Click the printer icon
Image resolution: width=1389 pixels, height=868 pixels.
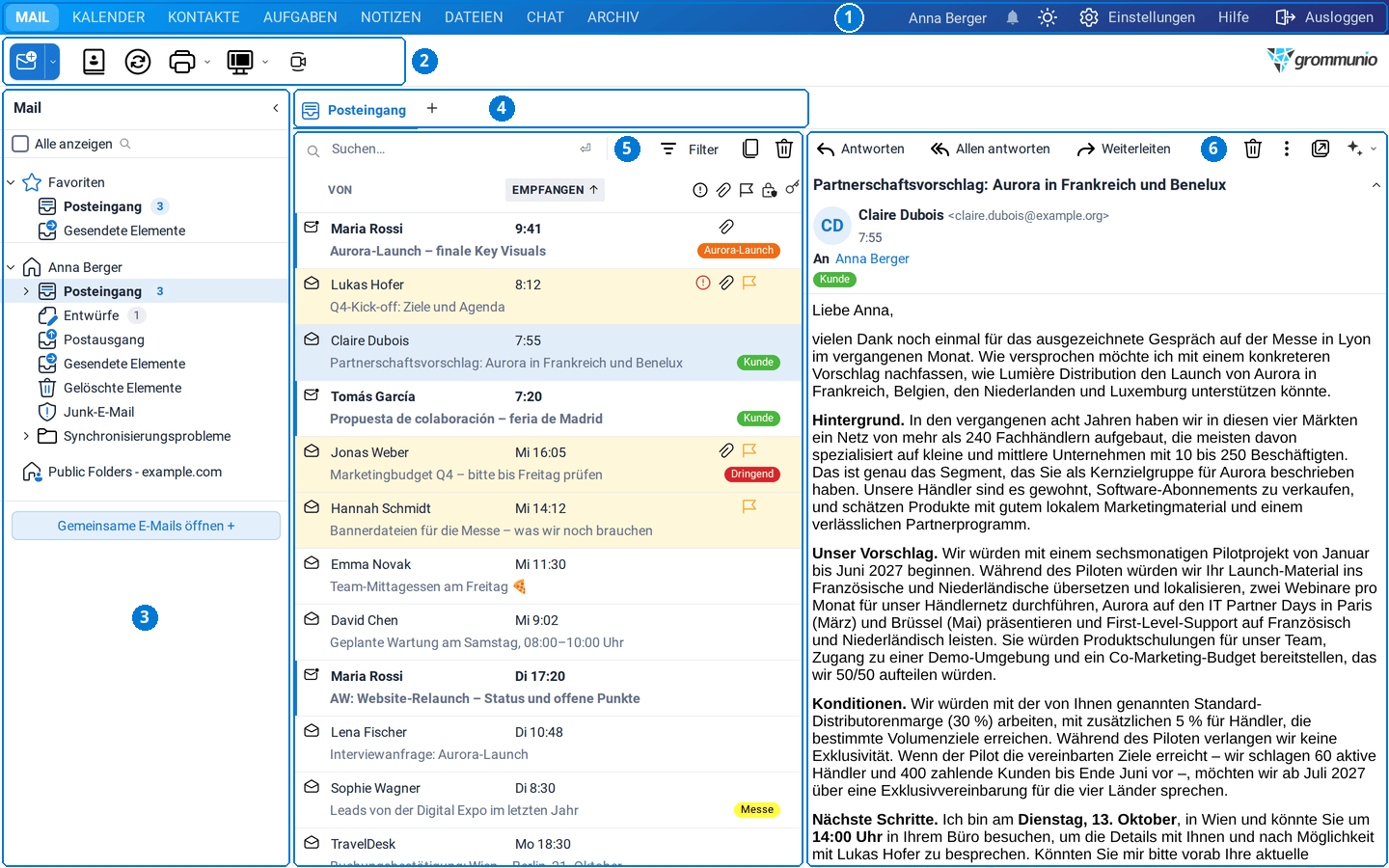pos(181,62)
